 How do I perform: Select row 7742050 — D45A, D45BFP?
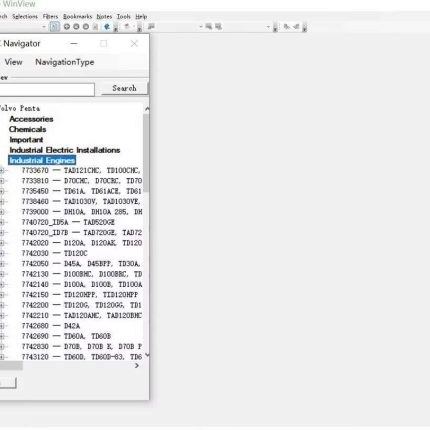click(x=81, y=264)
